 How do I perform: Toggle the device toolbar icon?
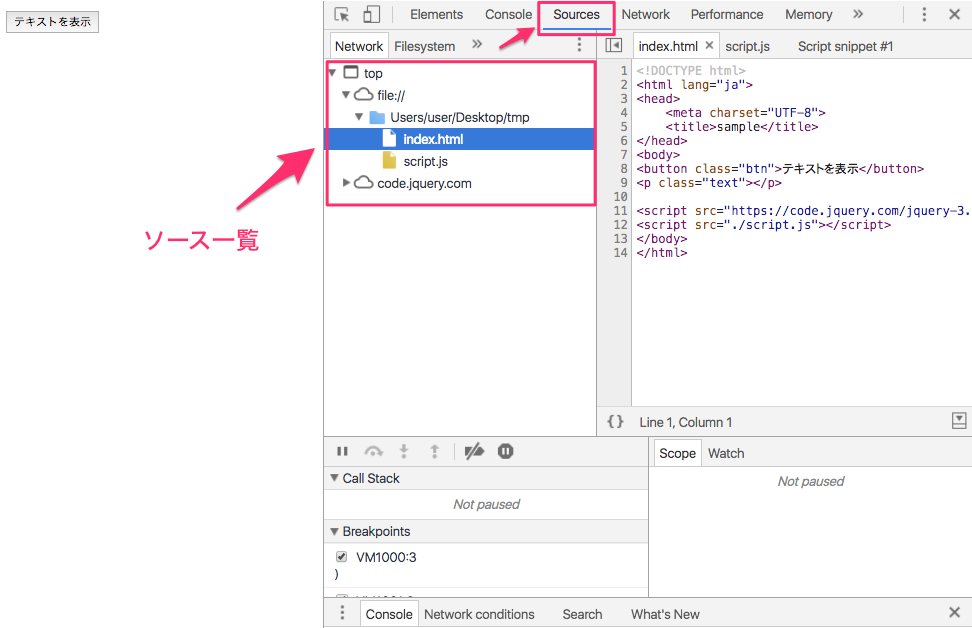371,14
